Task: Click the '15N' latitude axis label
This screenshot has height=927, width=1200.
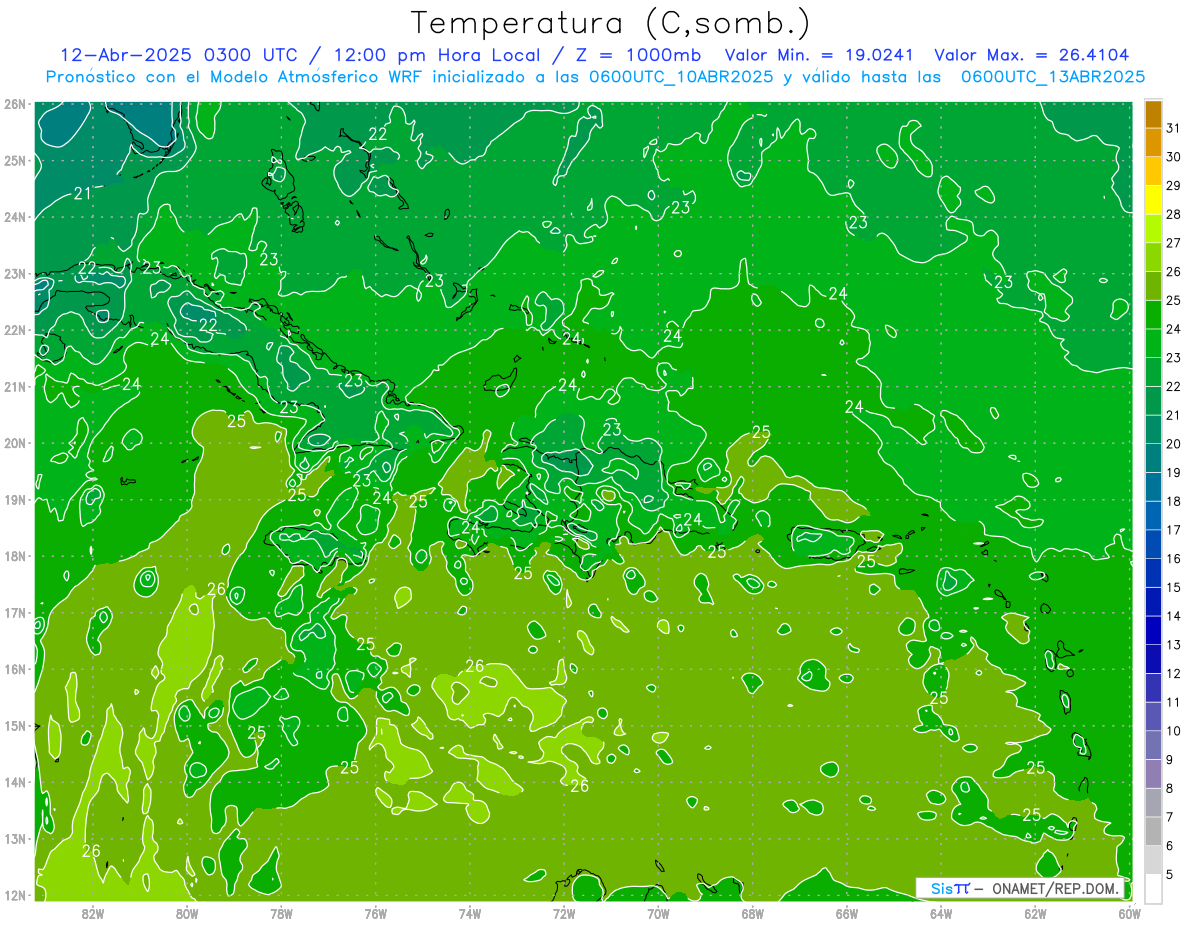Action: pos(15,726)
